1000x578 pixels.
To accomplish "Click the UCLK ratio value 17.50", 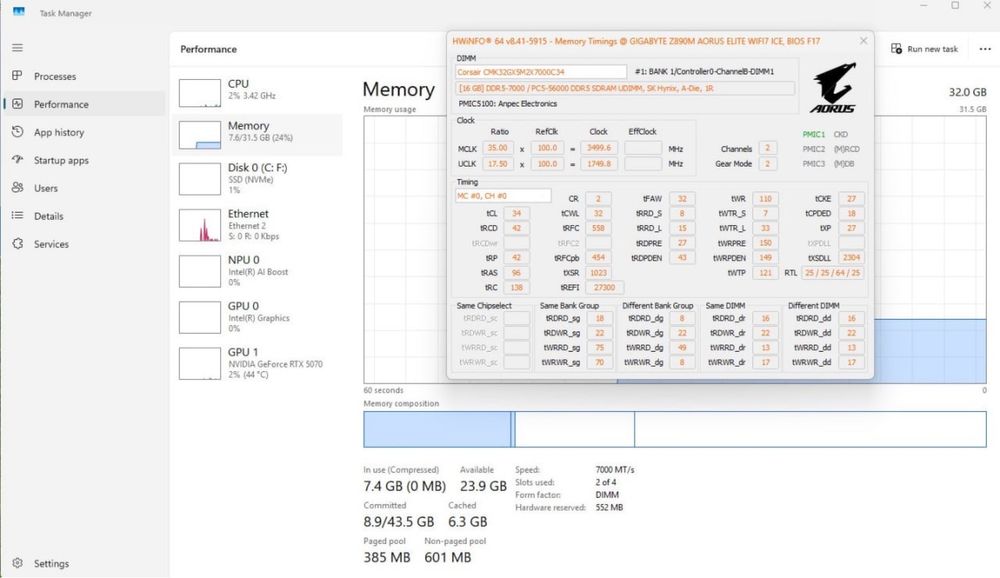I will pyautogui.click(x=497, y=164).
